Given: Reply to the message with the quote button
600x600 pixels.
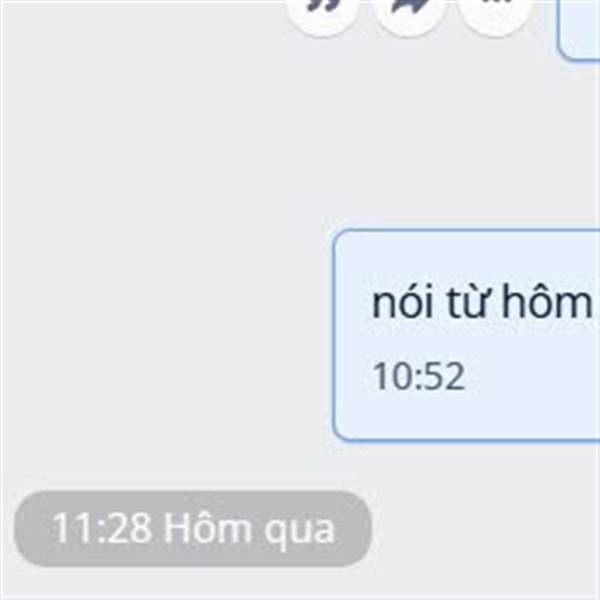Looking at the screenshot, I should coord(322,11).
